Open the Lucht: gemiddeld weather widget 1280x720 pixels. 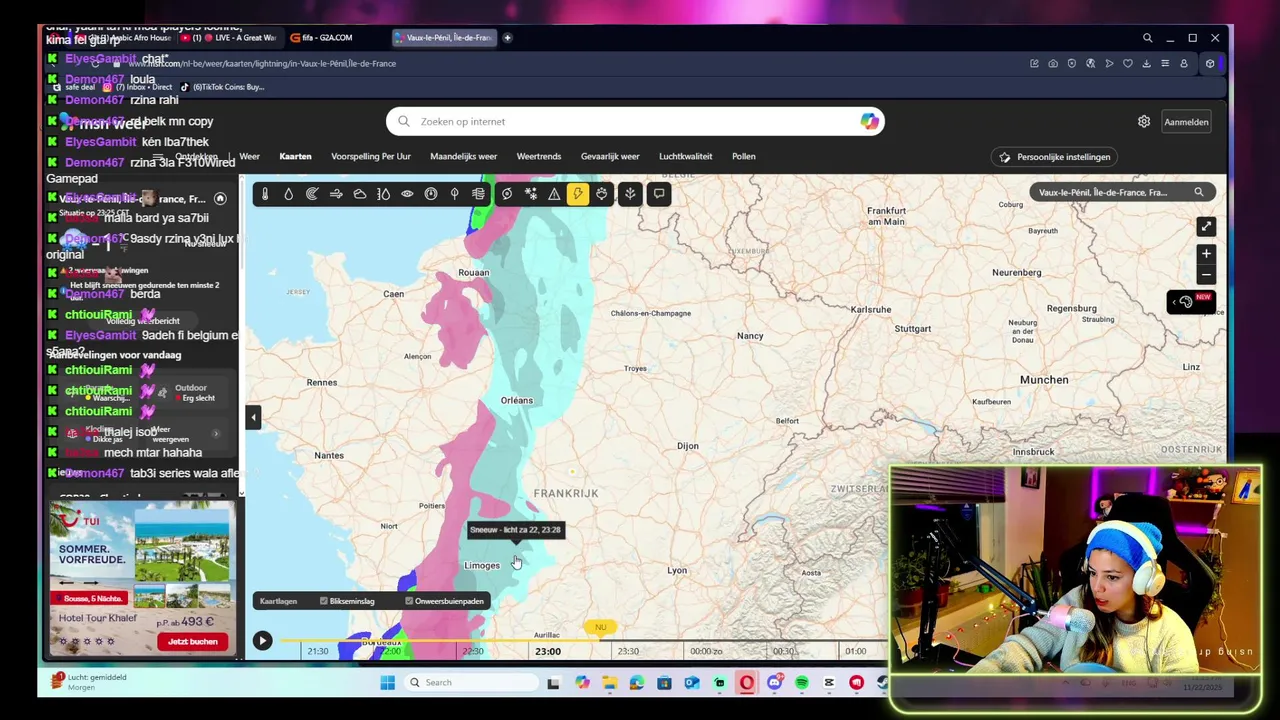90,682
